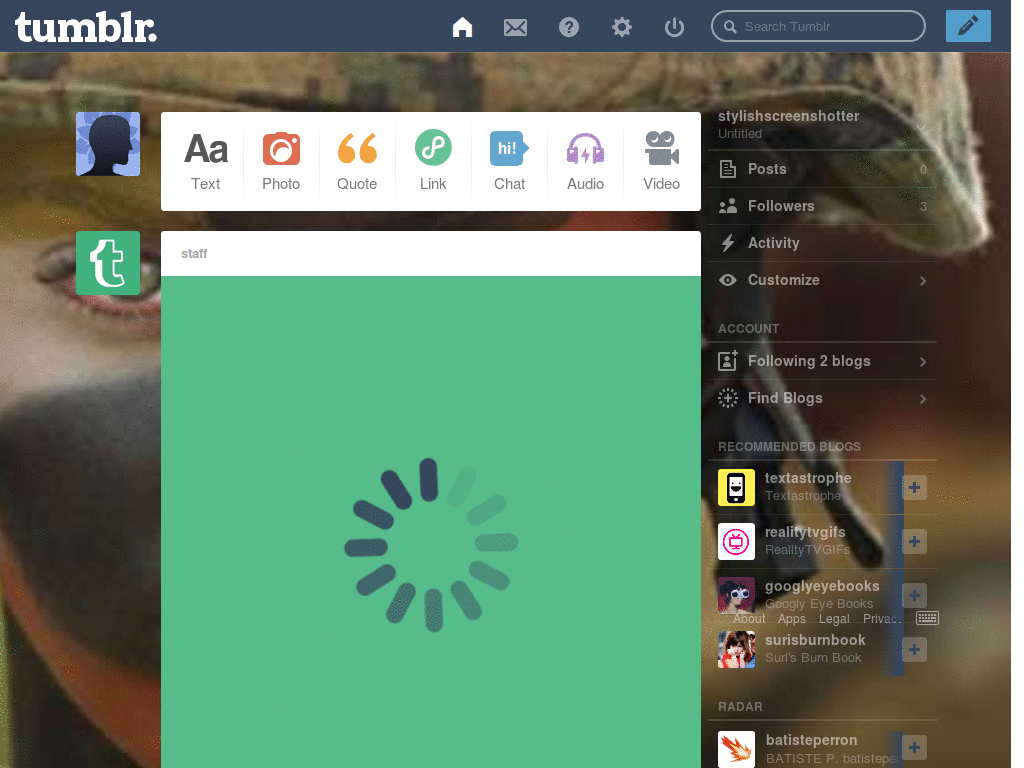Follow realitytvgifs with the plus button
This screenshot has height=768, width=1024.
(914, 541)
